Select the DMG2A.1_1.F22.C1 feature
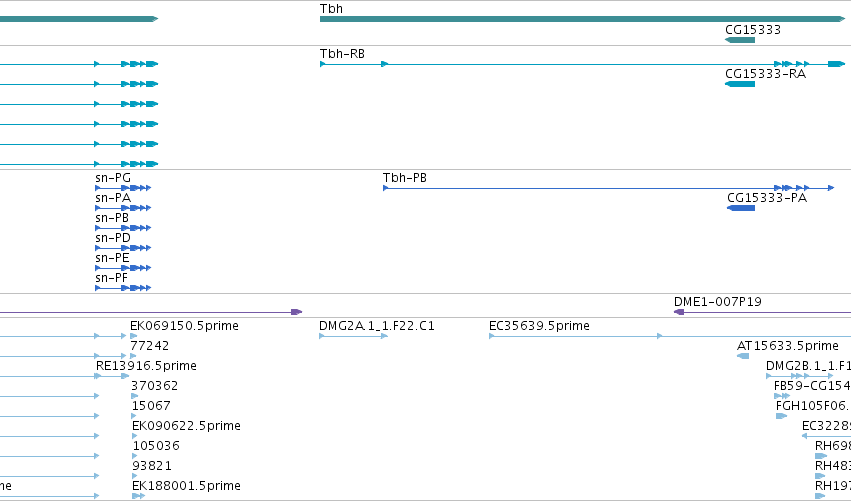The width and height of the screenshot is (851, 501). click(353, 336)
